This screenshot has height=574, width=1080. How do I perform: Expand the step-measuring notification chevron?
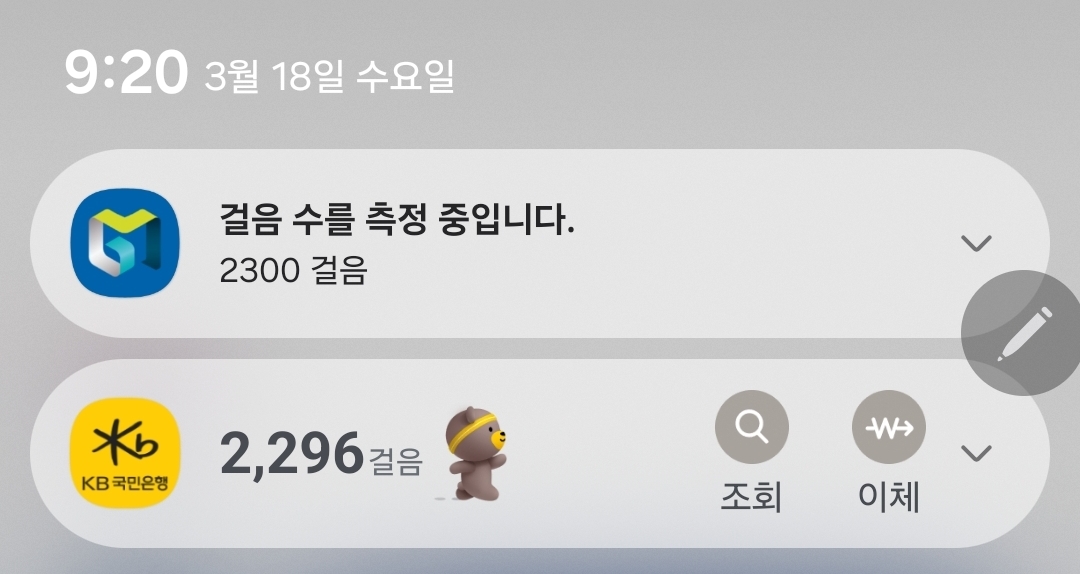976,243
